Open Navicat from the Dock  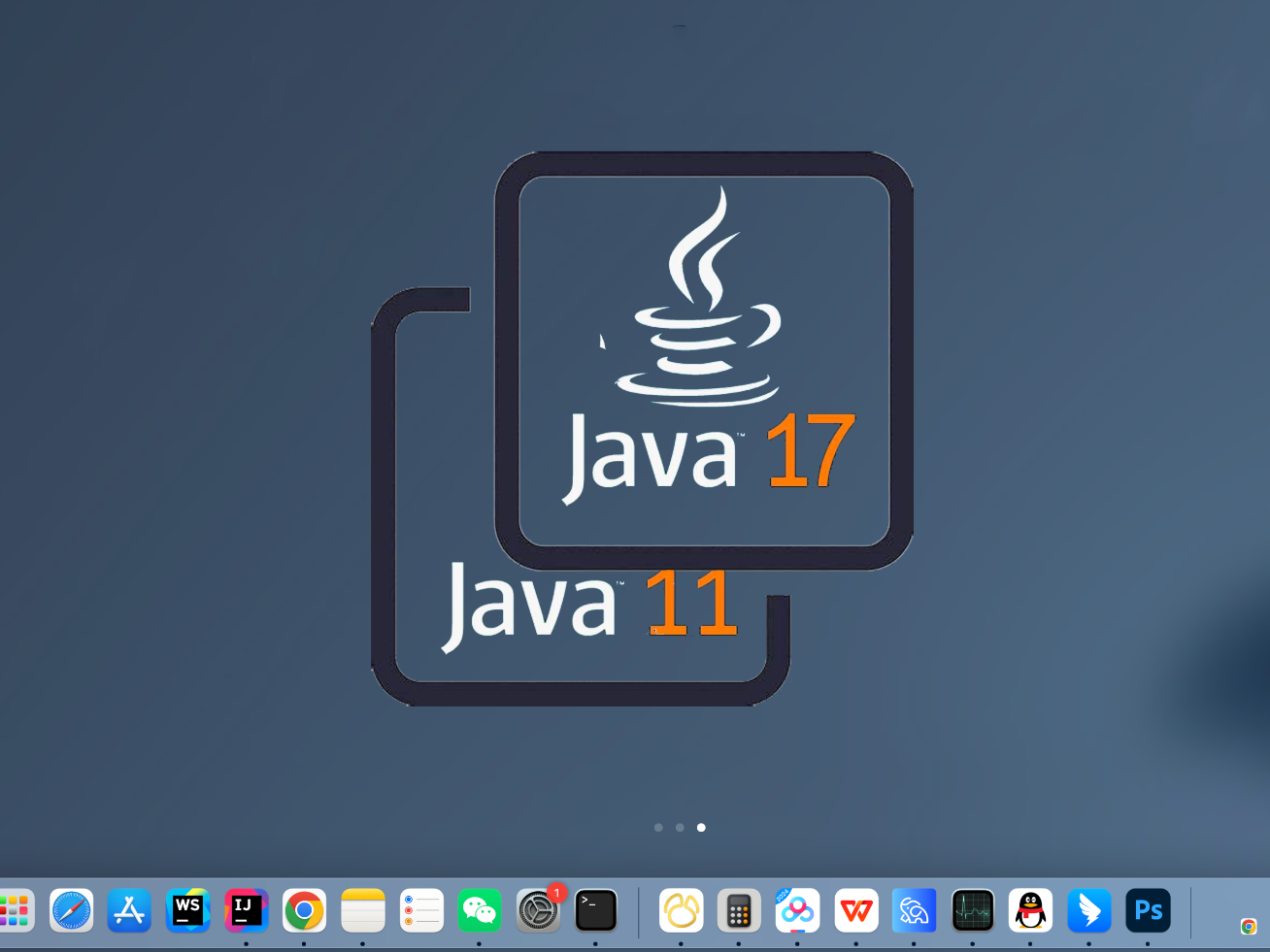coord(681,910)
